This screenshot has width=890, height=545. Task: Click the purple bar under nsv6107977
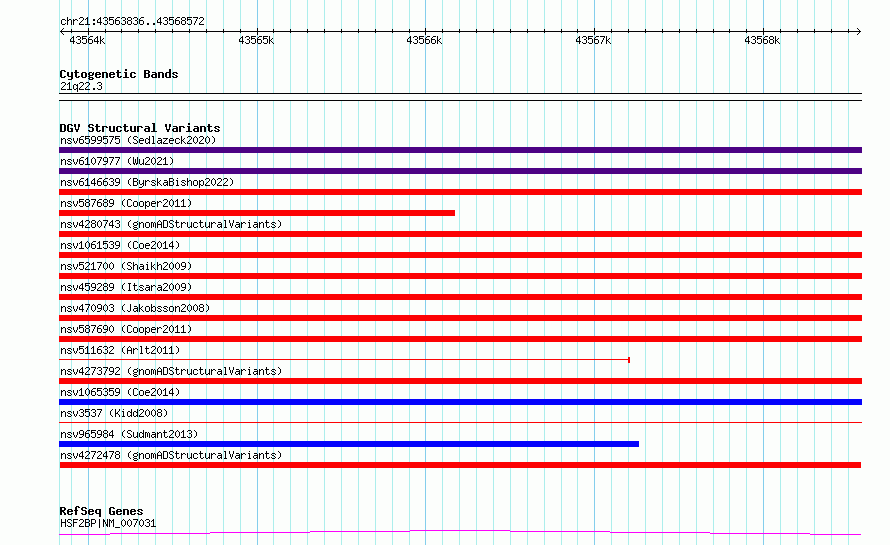pos(460,171)
